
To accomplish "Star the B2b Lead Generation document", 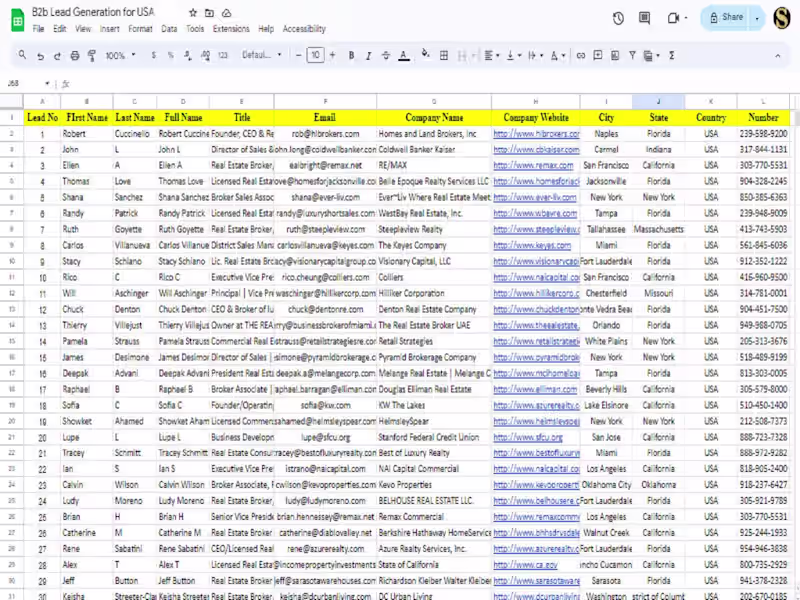I will [x=193, y=13].
